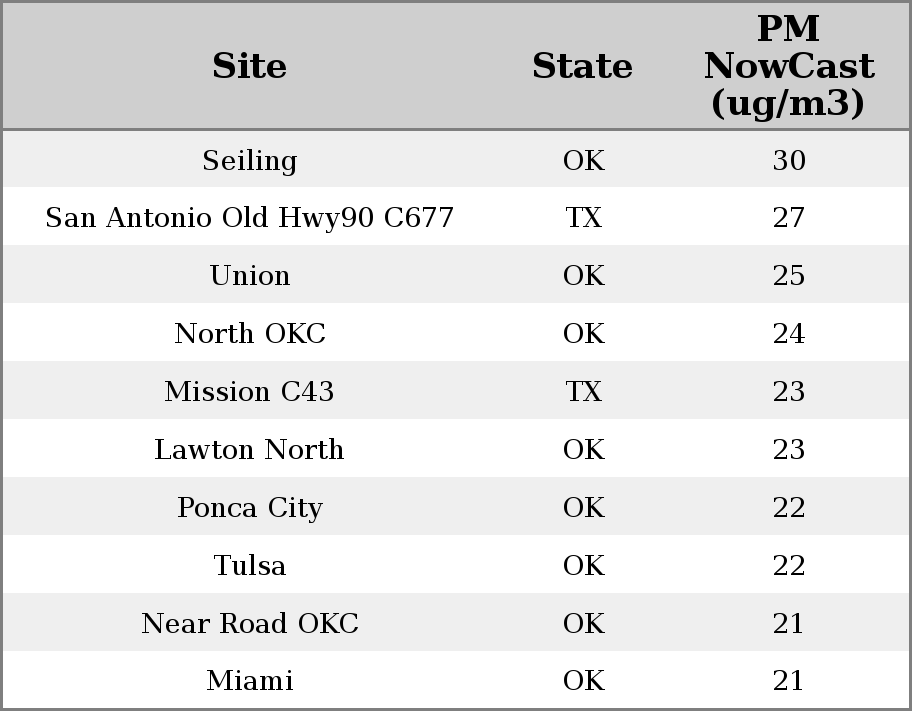Select the PM value 27 cell

coord(789,218)
